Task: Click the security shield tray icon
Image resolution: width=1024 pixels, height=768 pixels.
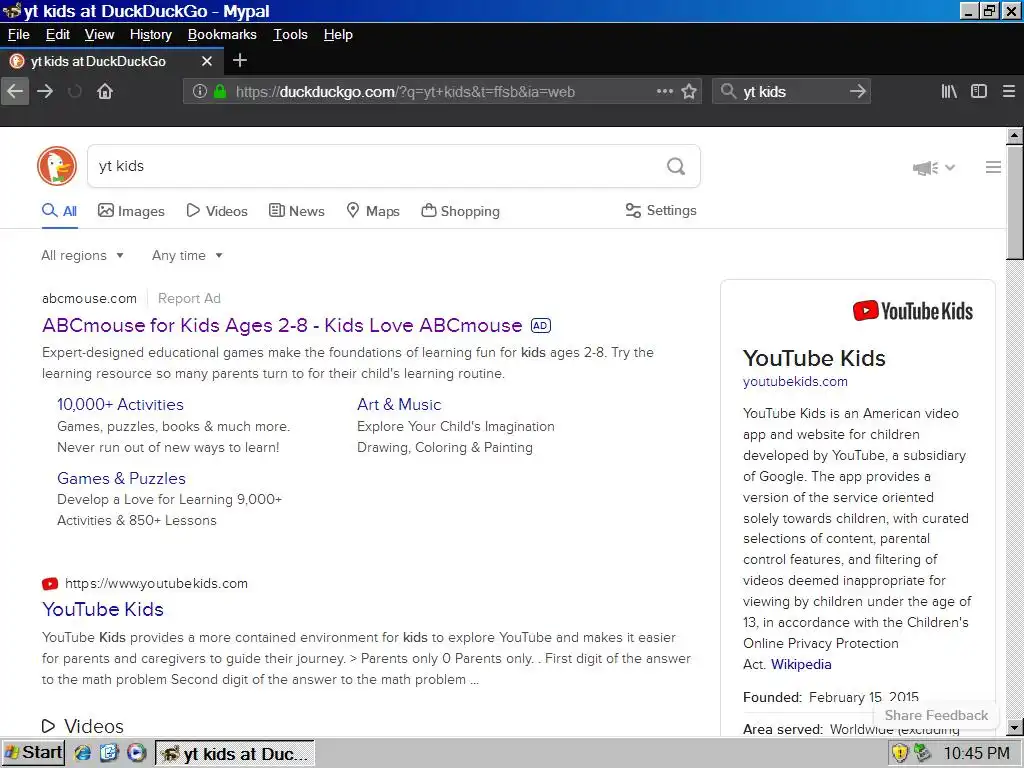Action: (900, 754)
